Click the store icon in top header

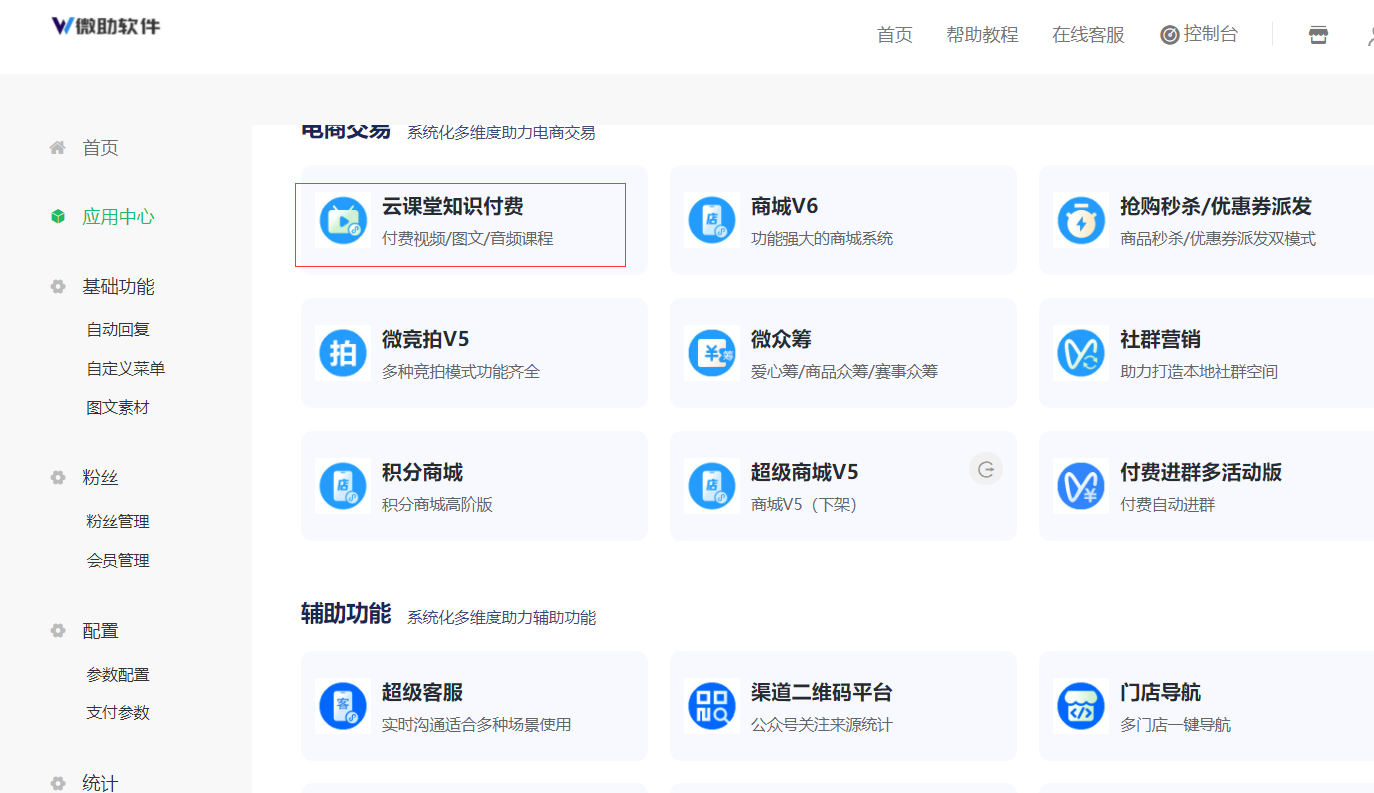click(x=1318, y=35)
